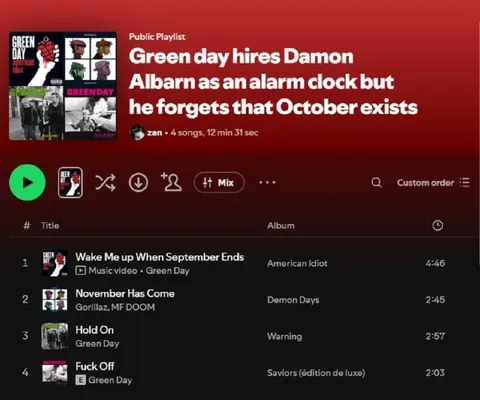Download the playlist for offline listening

(138, 182)
